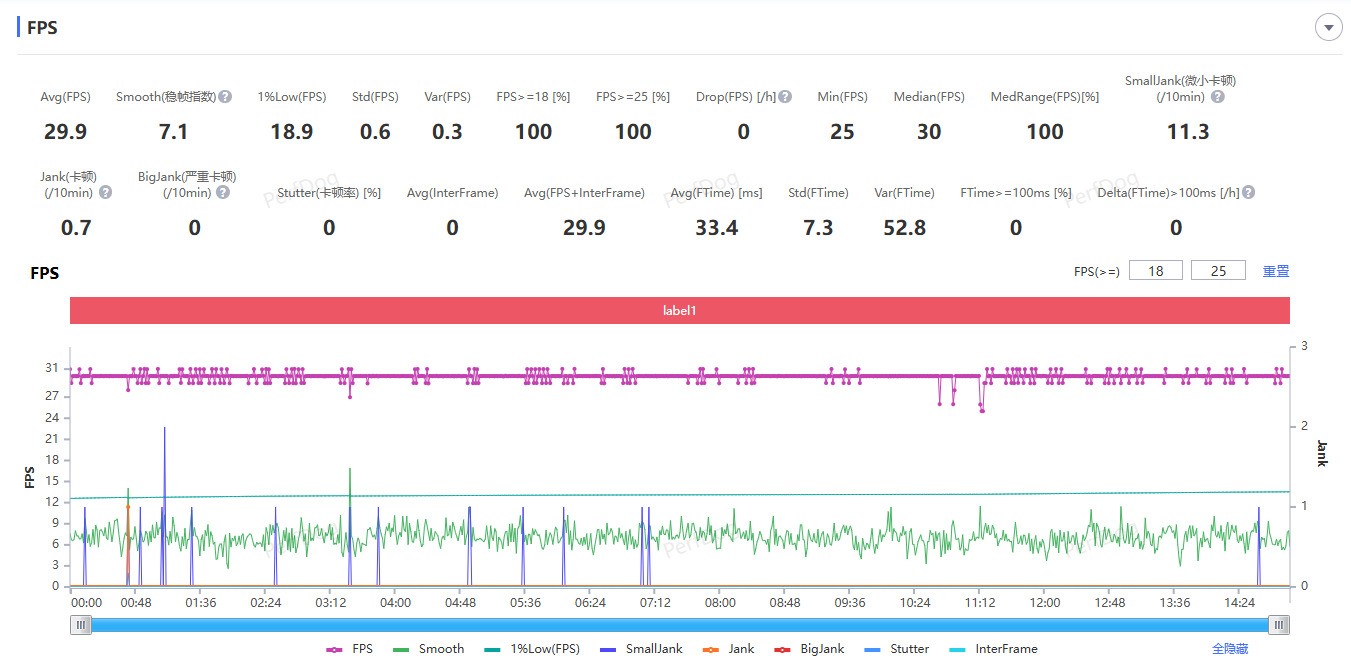Click the left handle of the time range slider
The width and height of the screenshot is (1351, 661).
point(82,625)
